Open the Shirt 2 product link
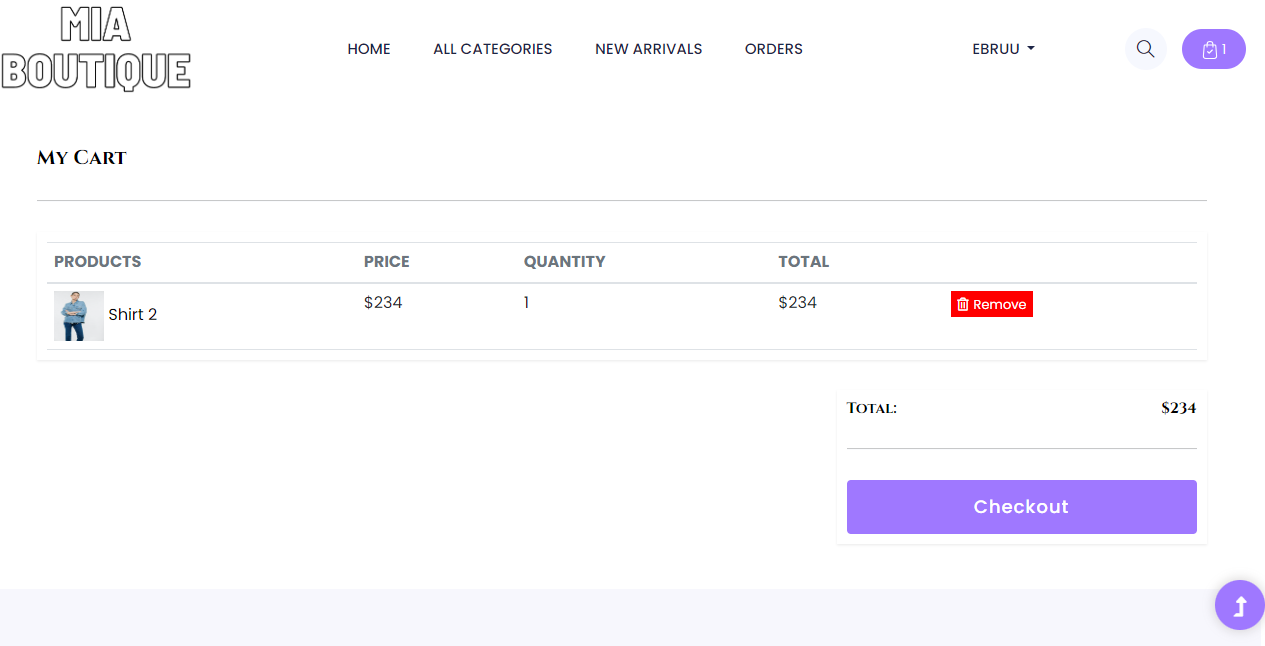The height and width of the screenshot is (646, 1265). point(133,314)
